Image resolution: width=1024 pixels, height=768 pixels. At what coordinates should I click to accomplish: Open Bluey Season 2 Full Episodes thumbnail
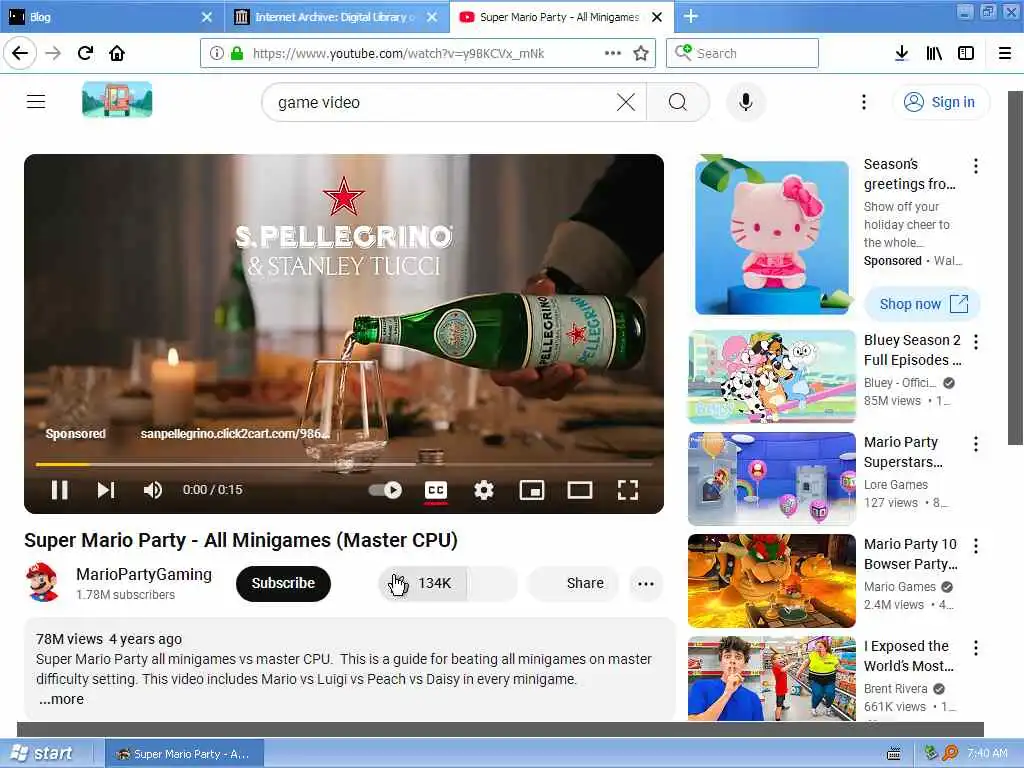coord(771,377)
